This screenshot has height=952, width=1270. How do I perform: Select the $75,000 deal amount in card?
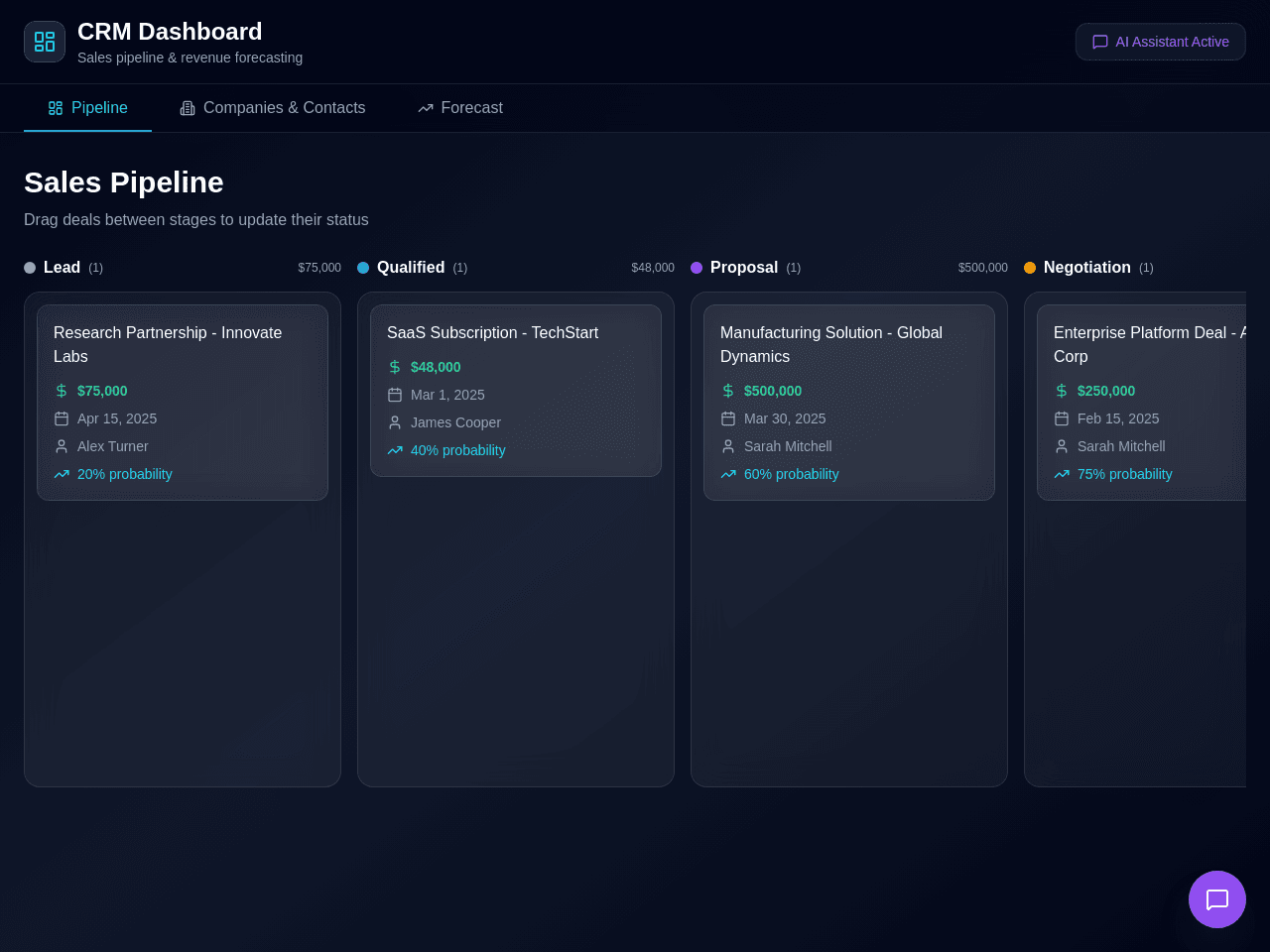[x=102, y=391]
